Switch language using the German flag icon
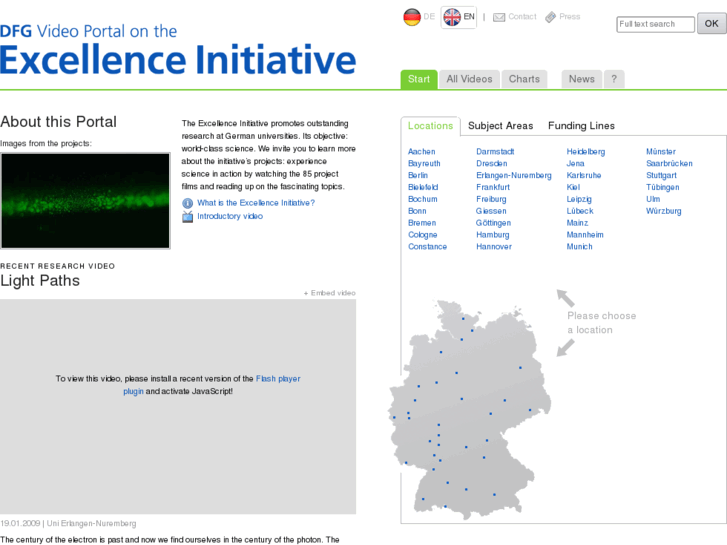Screen dimensions: 727x545 click(412, 17)
